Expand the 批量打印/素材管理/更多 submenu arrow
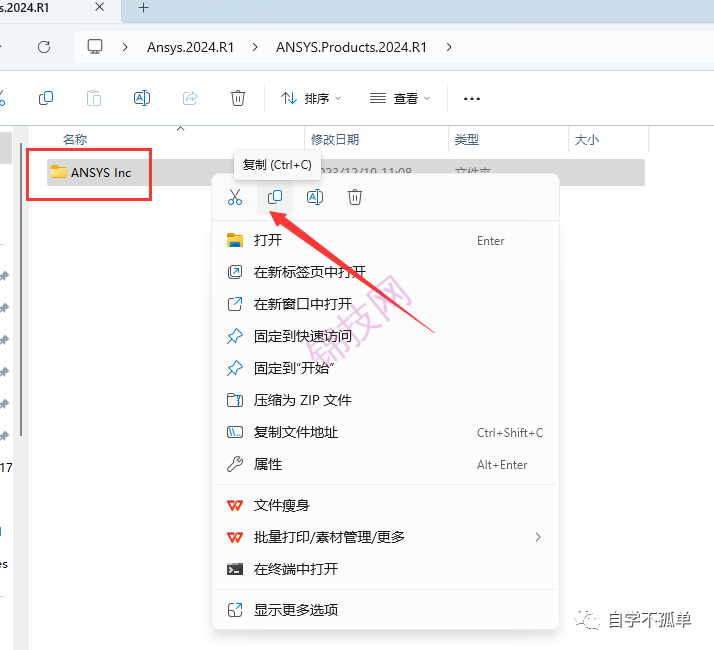Viewport: 714px width, 650px height. coord(538,537)
